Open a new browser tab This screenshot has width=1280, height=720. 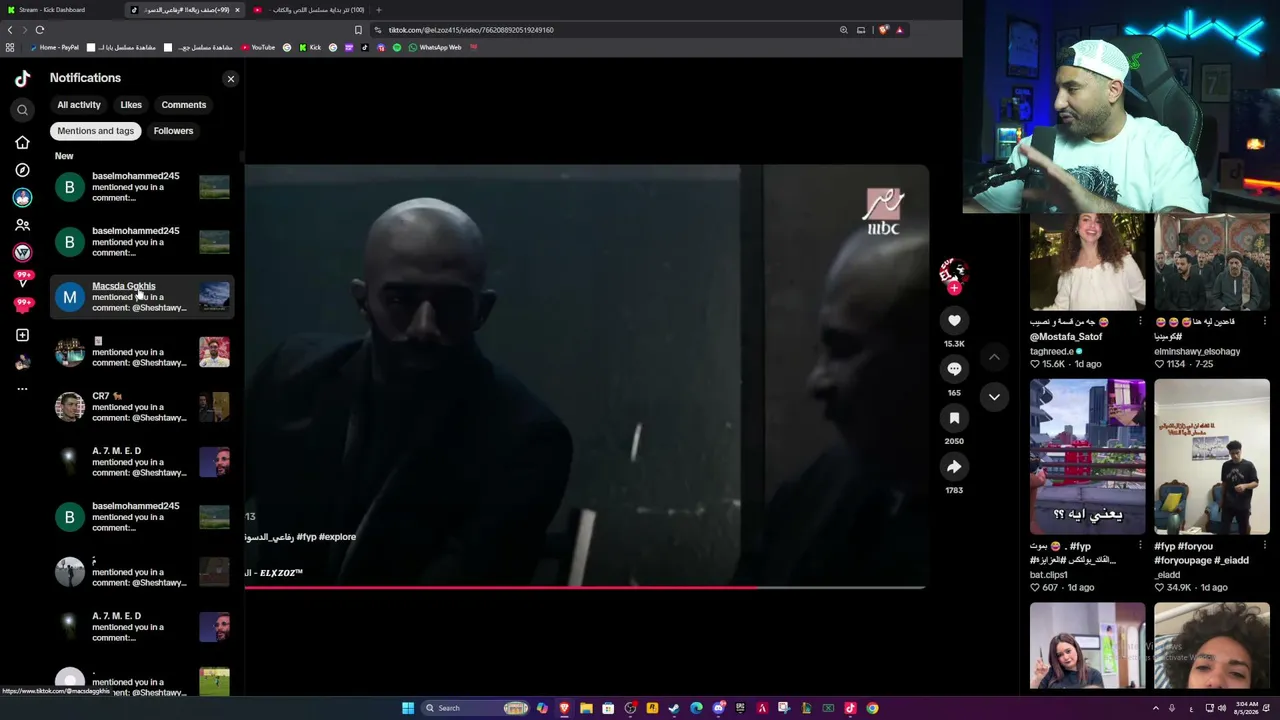coord(378,10)
